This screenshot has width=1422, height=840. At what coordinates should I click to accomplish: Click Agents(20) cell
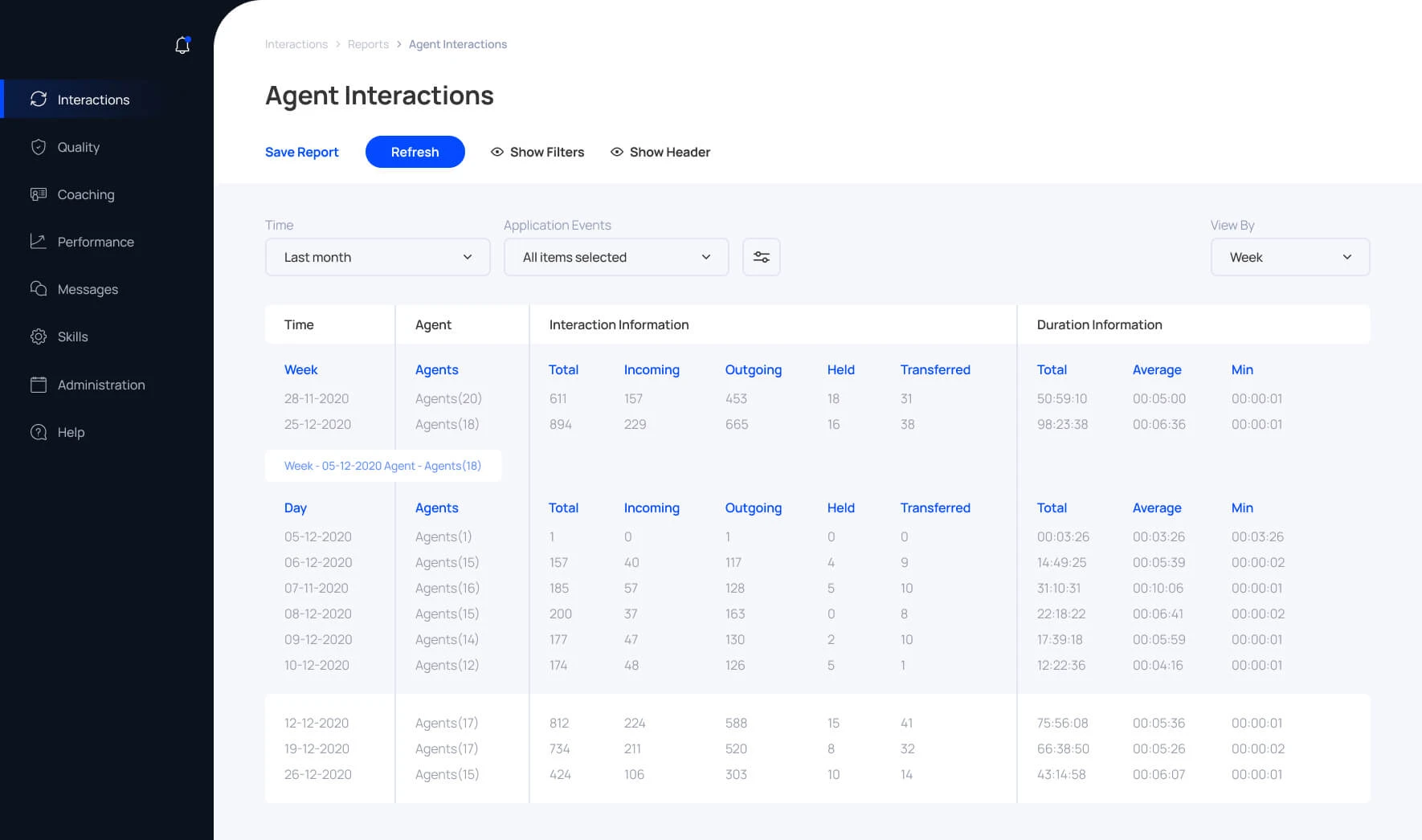[x=448, y=398]
